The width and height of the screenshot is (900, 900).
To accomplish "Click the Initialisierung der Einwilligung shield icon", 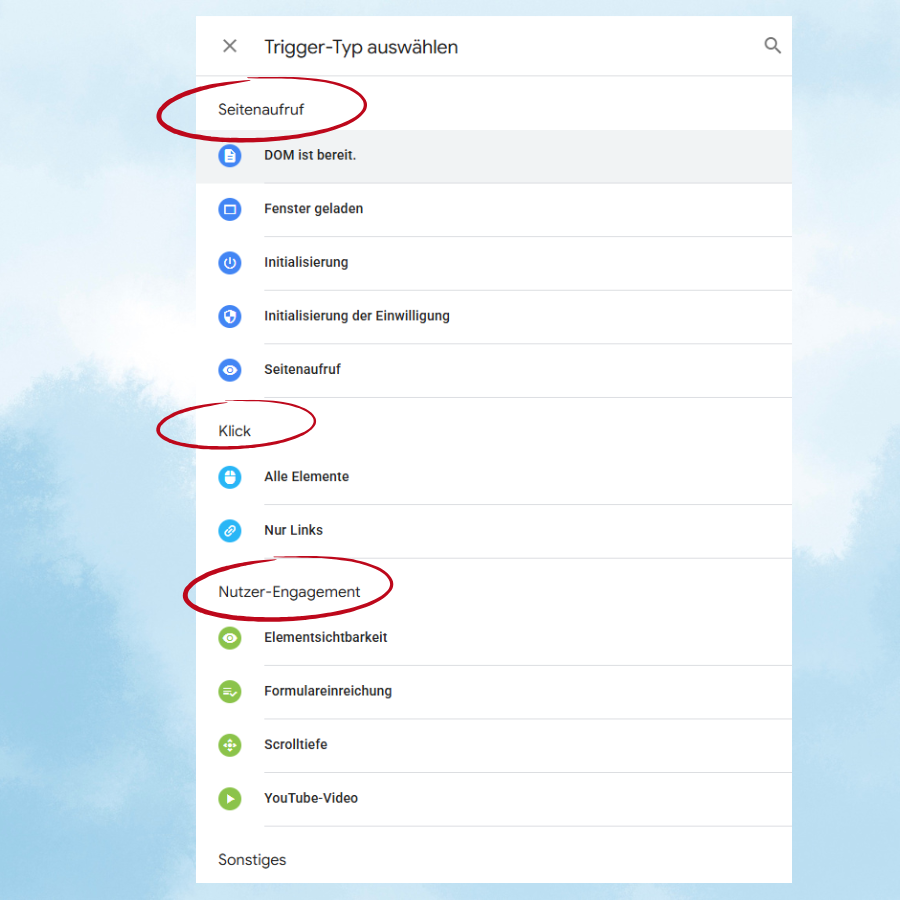I will (230, 316).
